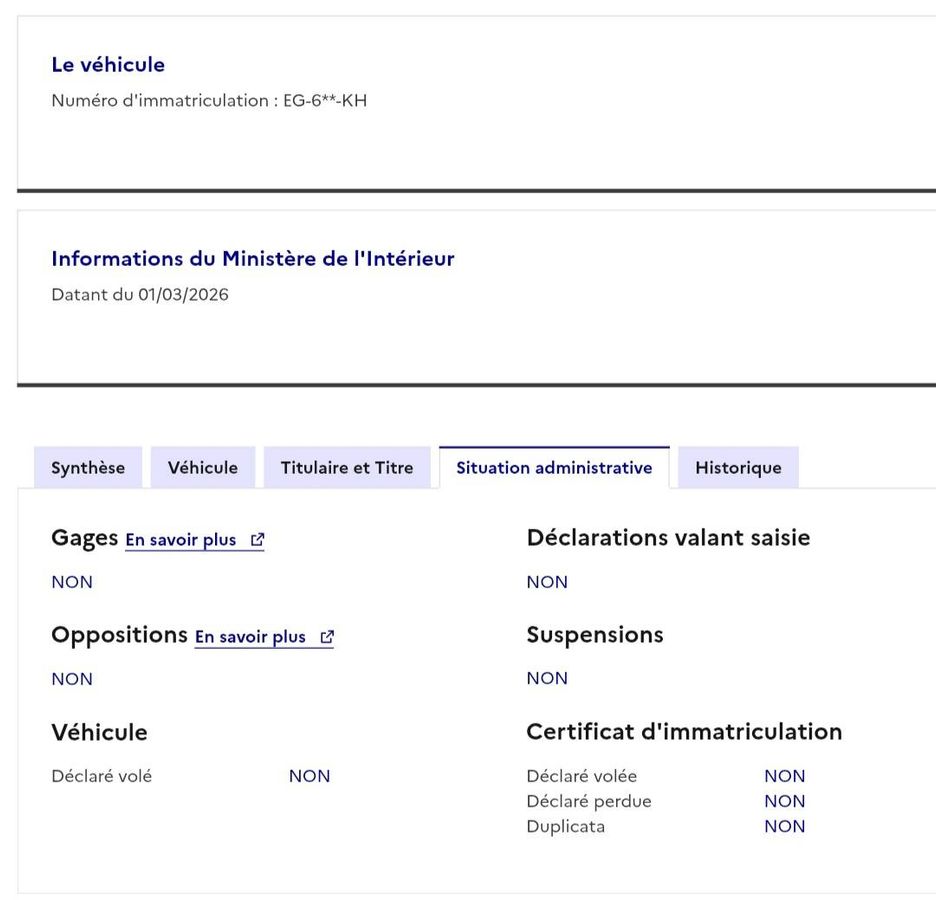The image size is (936, 900).
Task: Open 'En savoir plus' link for Gages
Action: 181,540
